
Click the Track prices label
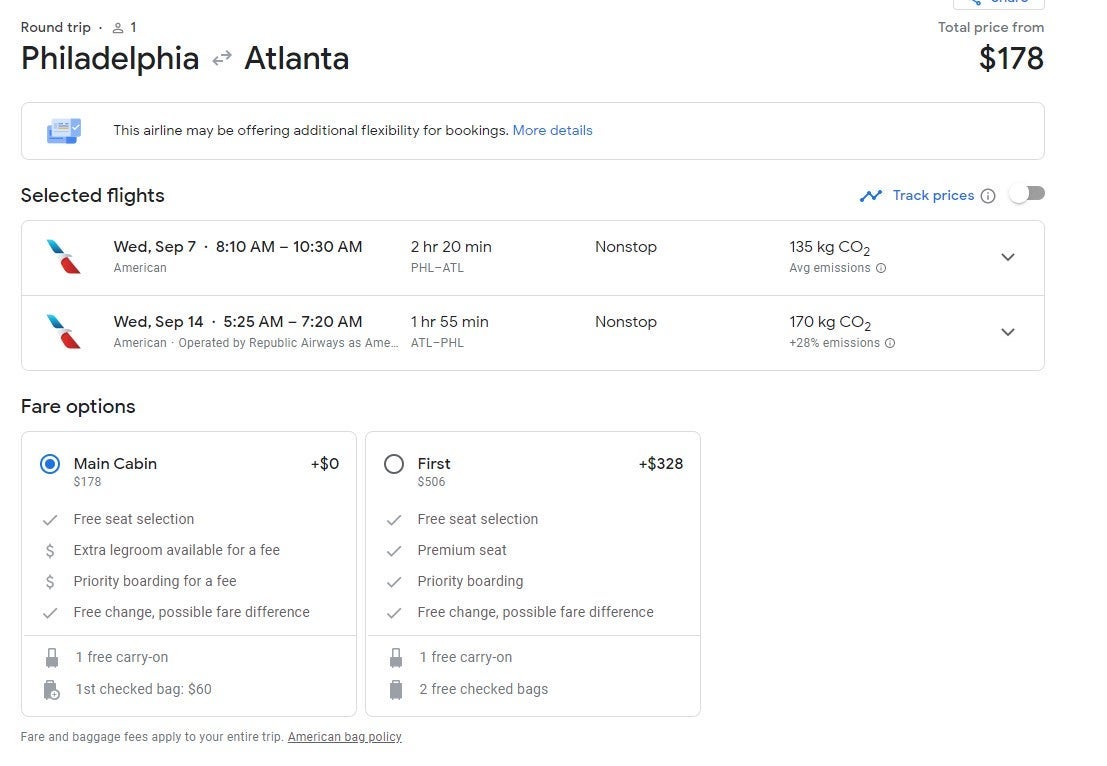933,196
